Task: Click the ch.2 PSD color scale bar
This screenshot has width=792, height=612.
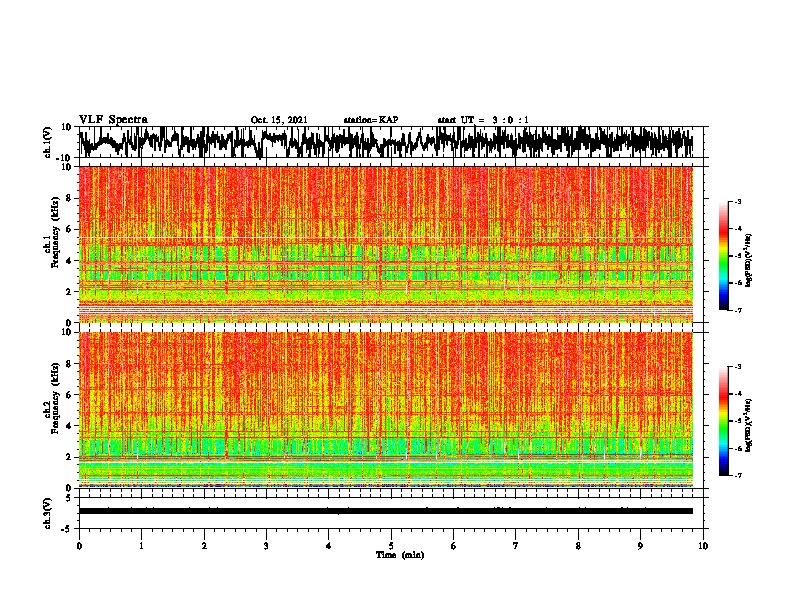Action: click(x=724, y=421)
